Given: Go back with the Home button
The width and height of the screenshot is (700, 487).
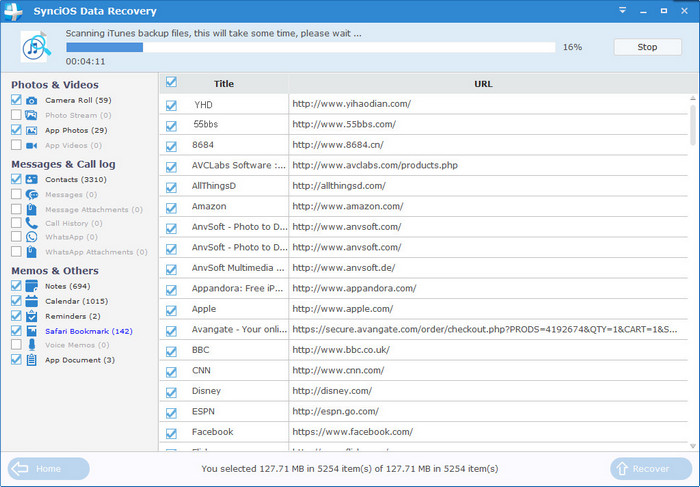Looking at the screenshot, I should pyautogui.click(x=48, y=469).
